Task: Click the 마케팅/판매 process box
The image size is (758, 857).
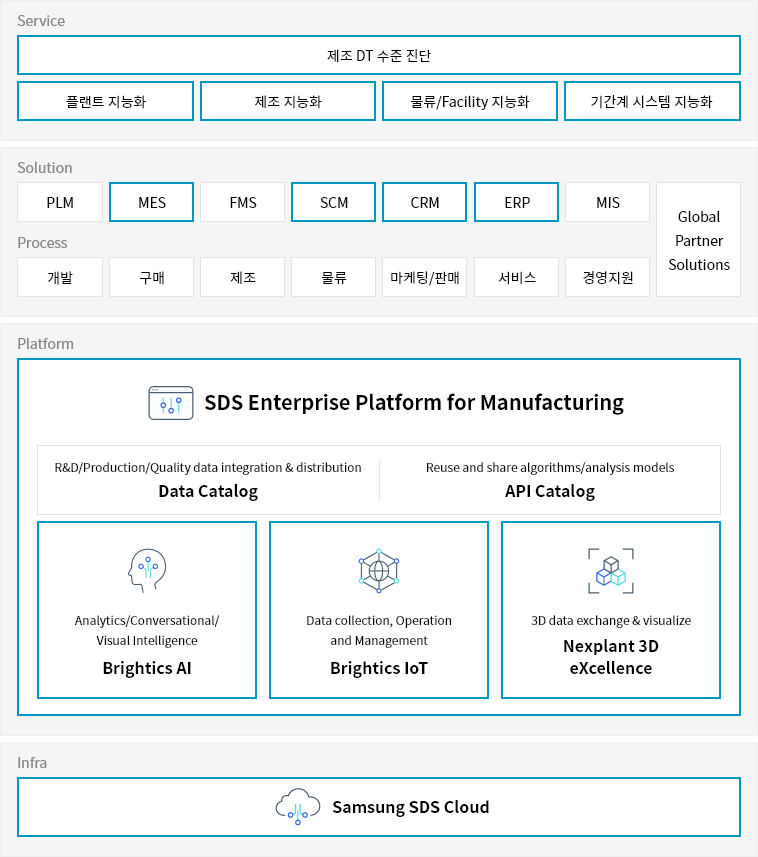Action: click(425, 277)
